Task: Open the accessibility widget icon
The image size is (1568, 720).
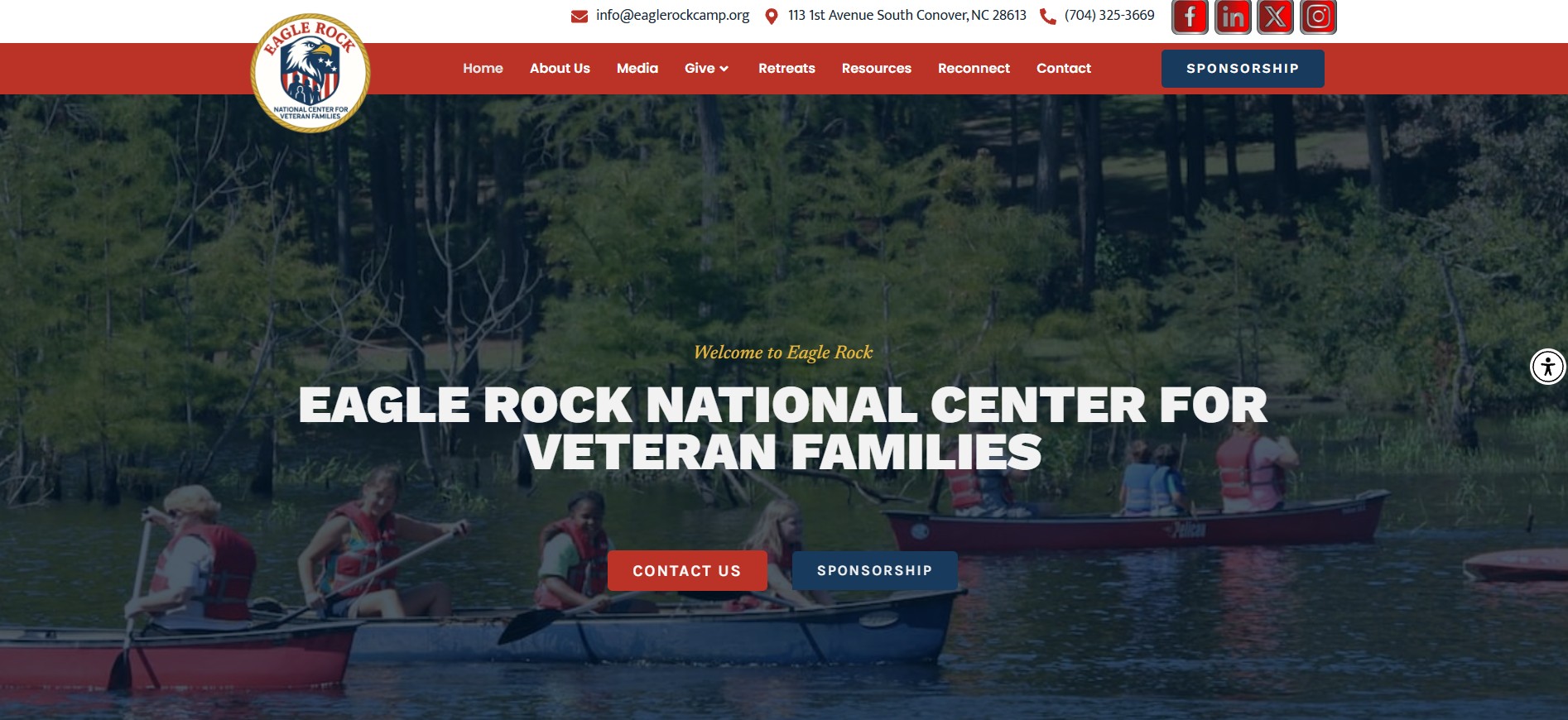Action: tap(1548, 367)
